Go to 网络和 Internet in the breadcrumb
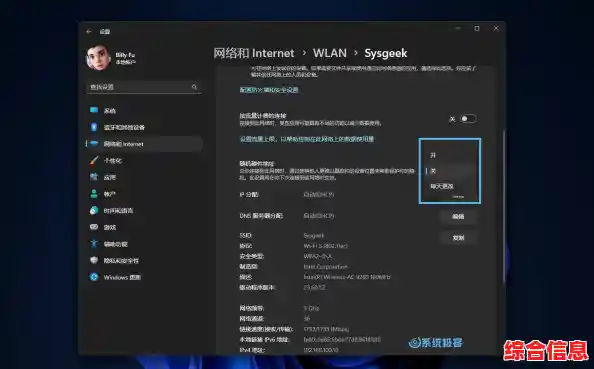Image resolution: width=594 pixels, height=369 pixels. tap(254, 53)
